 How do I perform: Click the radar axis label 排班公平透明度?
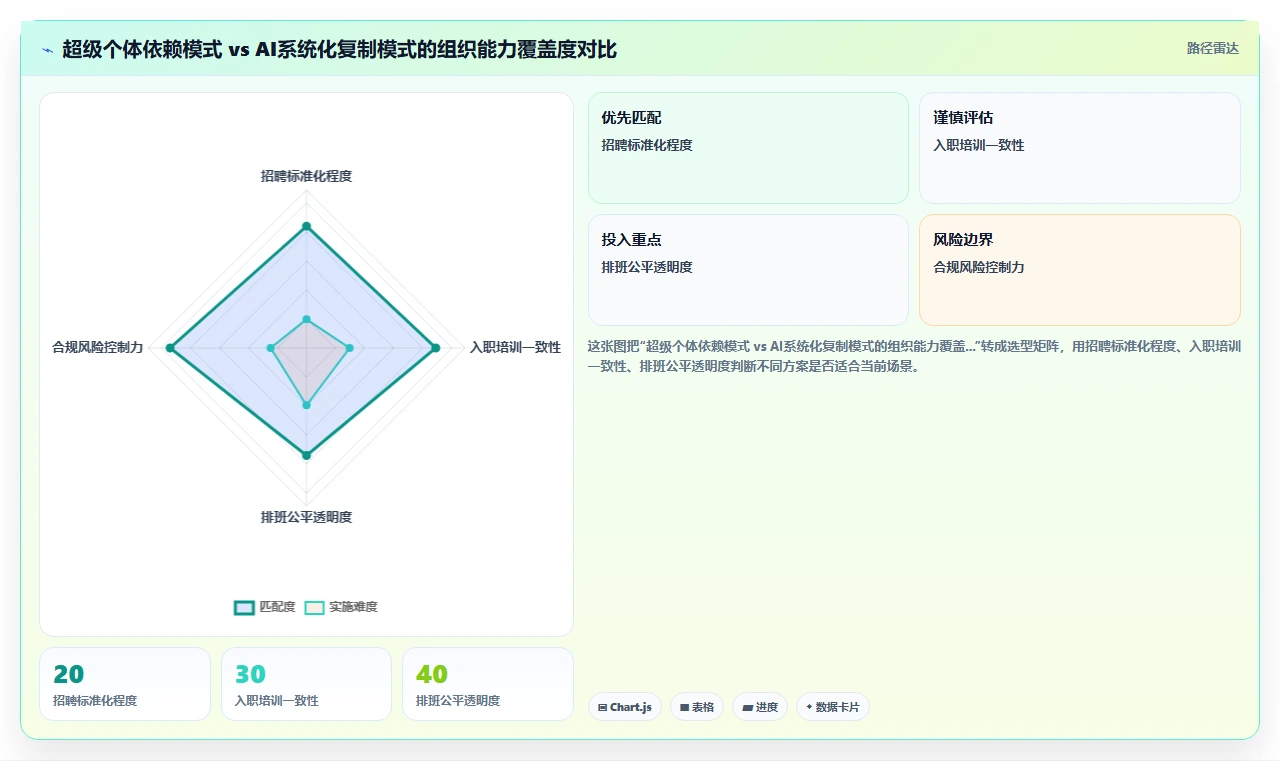click(x=306, y=517)
